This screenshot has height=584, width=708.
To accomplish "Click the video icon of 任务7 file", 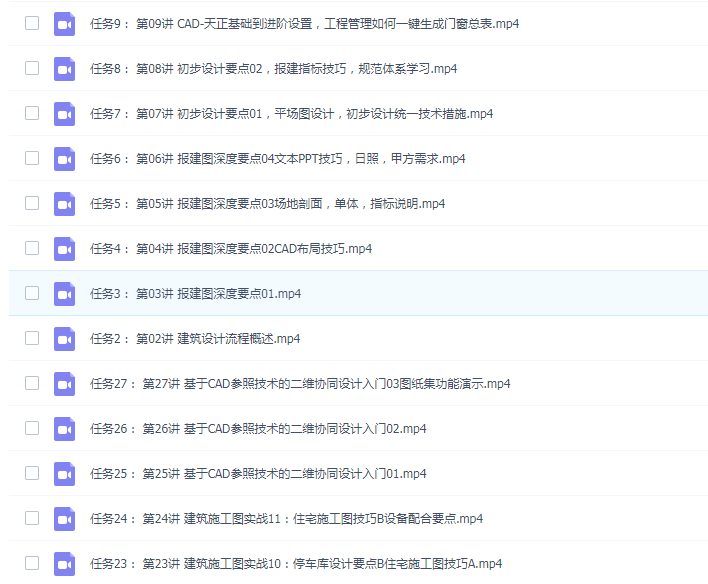I will pos(64,114).
